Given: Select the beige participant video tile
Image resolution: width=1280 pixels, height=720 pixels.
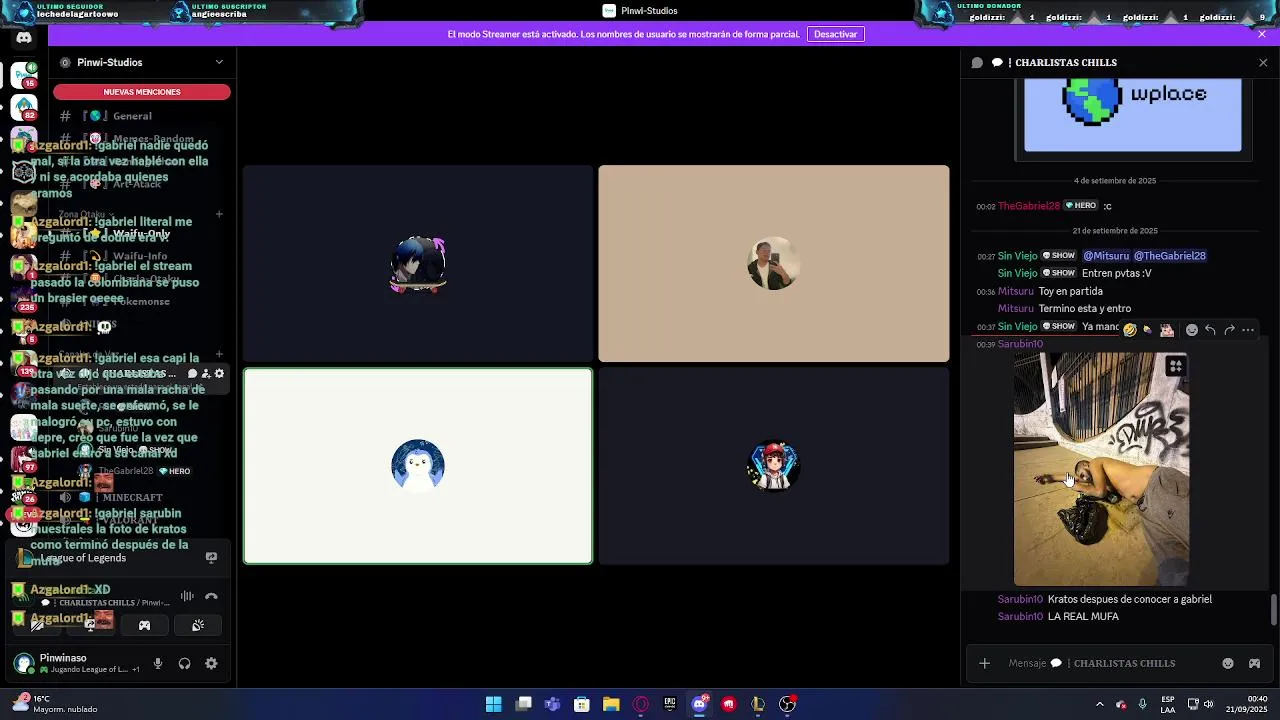Looking at the screenshot, I should pos(773,263).
